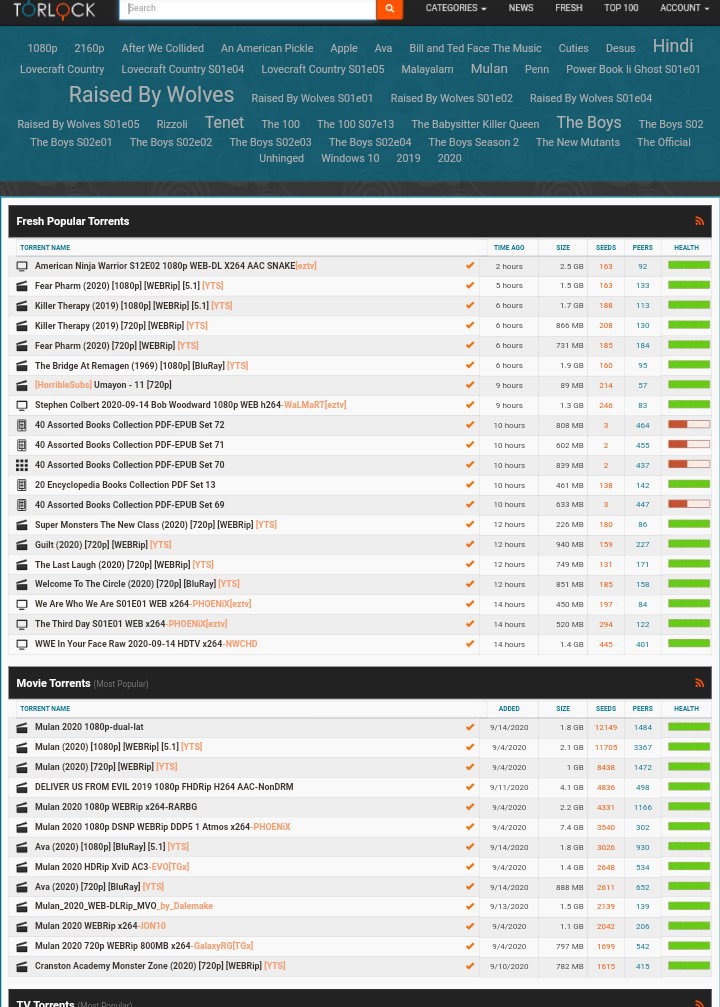Screen dimensions: 720x1007
Task: Click TV icon beside The Third Day S01E01
Action: [x=22, y=624]
